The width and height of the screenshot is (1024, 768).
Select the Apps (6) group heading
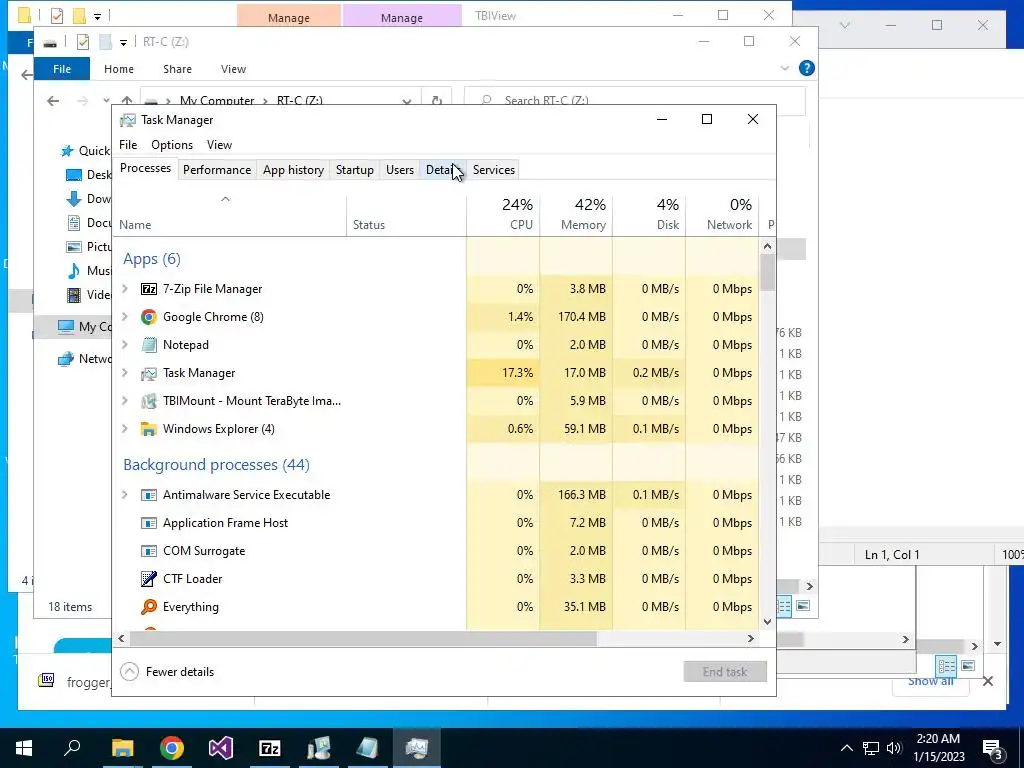152,259
